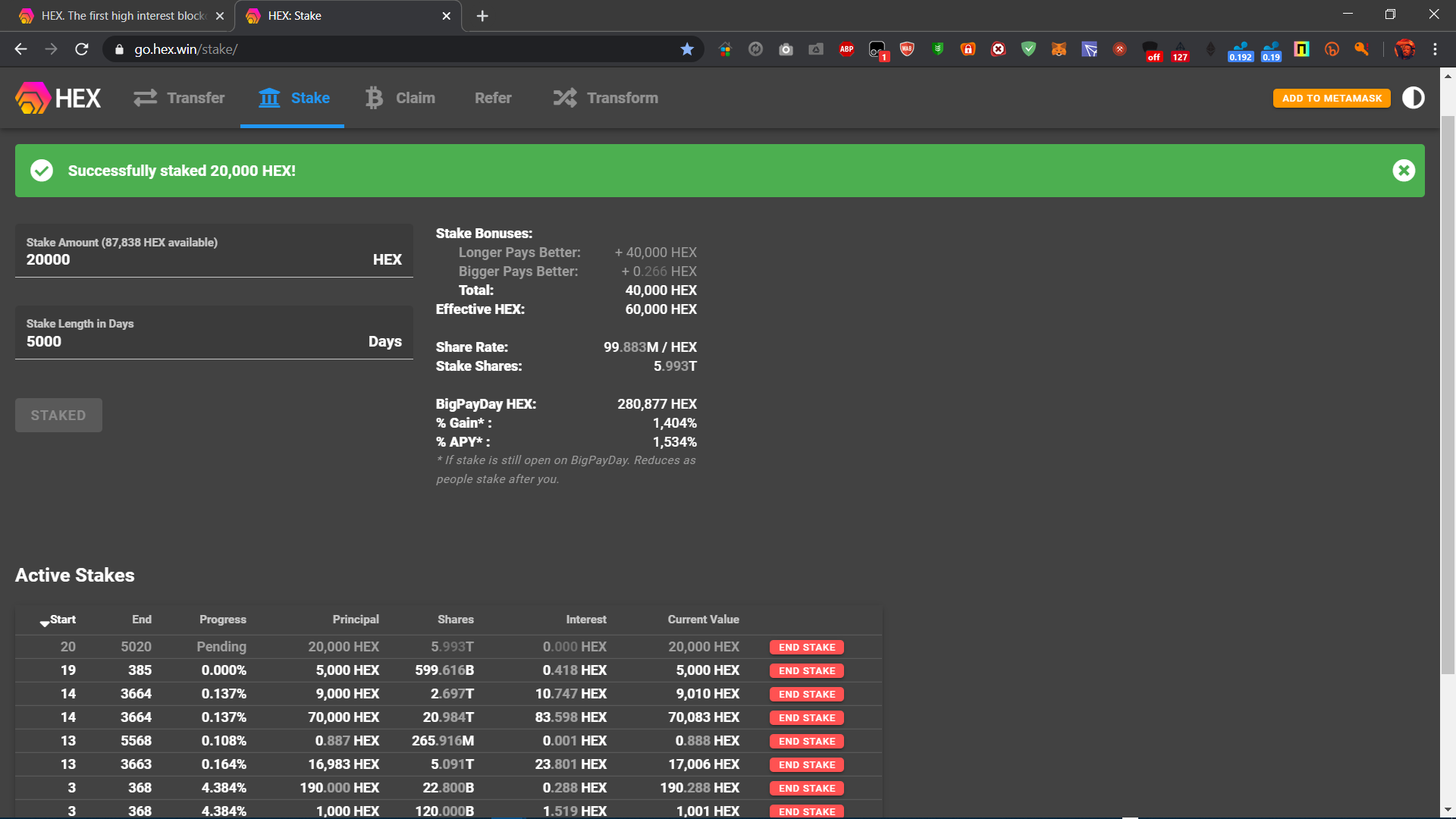Open Chrome three-dot menu
Screen dimensions: 1456x819
pyautogui.click(x=1435, y=49)
